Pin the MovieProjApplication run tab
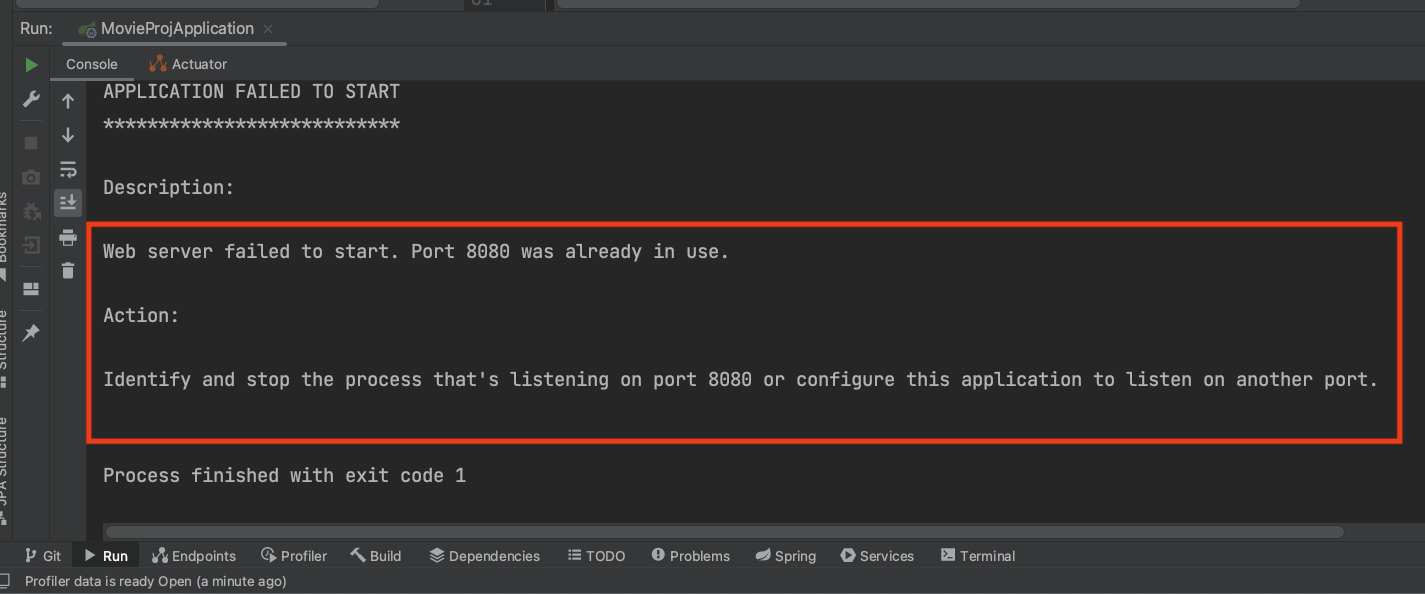 click(x=30, y=332)
